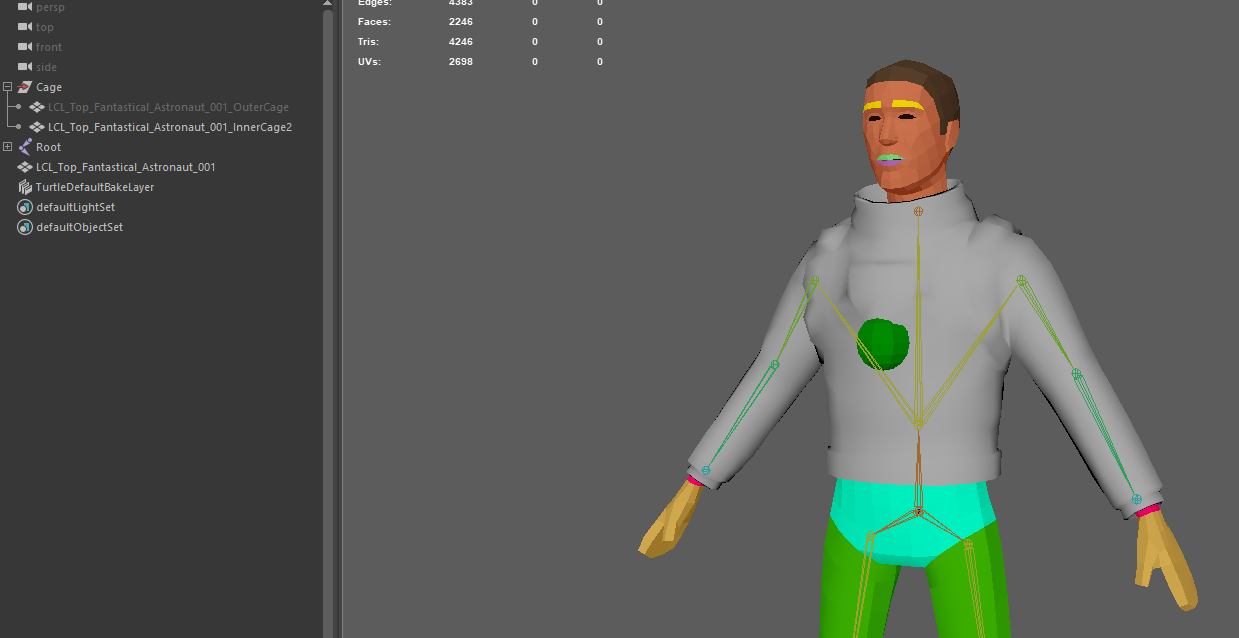Expand the Root joint hierarchy
1239x638 pixels.
[x=7, y=147]
